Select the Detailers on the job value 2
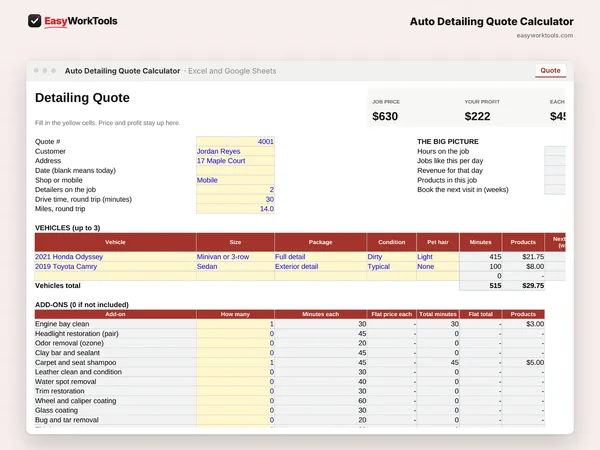 pos(235,189)
